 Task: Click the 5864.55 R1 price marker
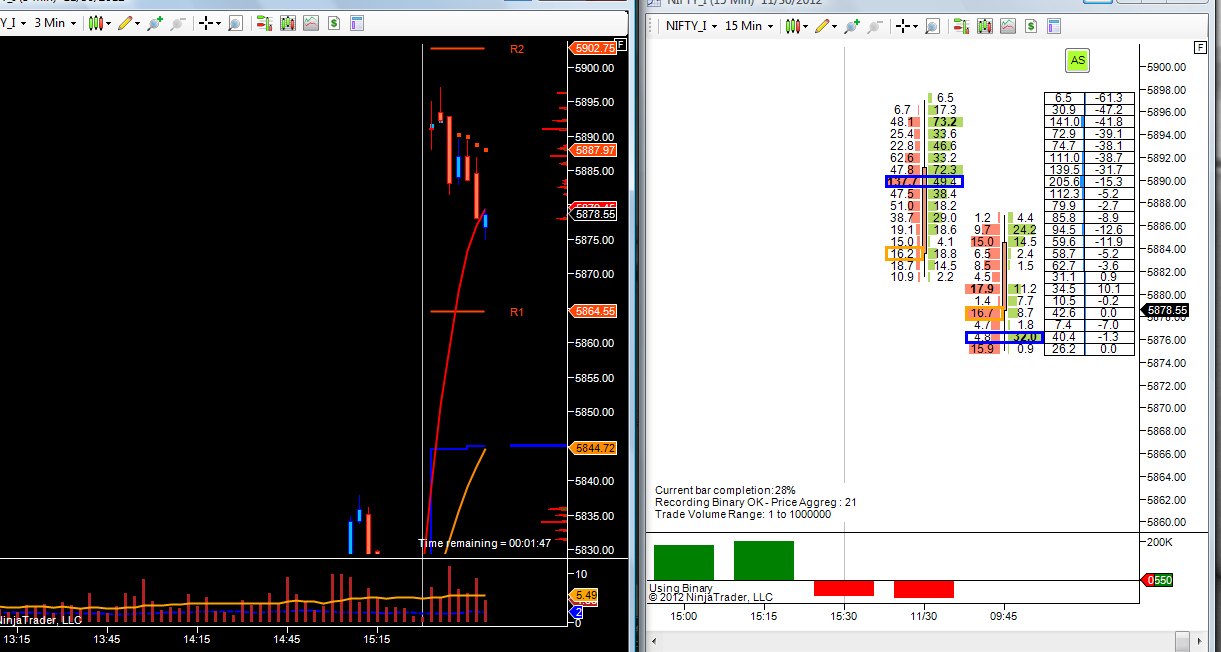(x=592, y=311)
